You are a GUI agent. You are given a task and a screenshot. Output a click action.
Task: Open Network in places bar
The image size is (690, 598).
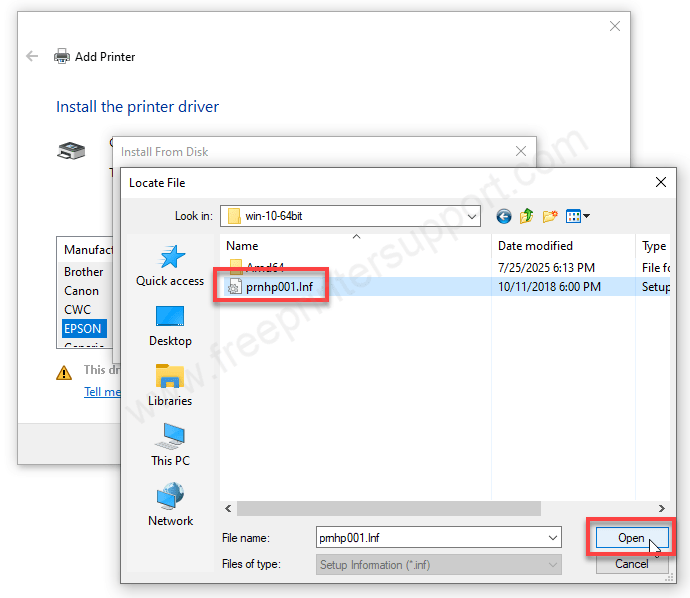[x=170, y=506]
